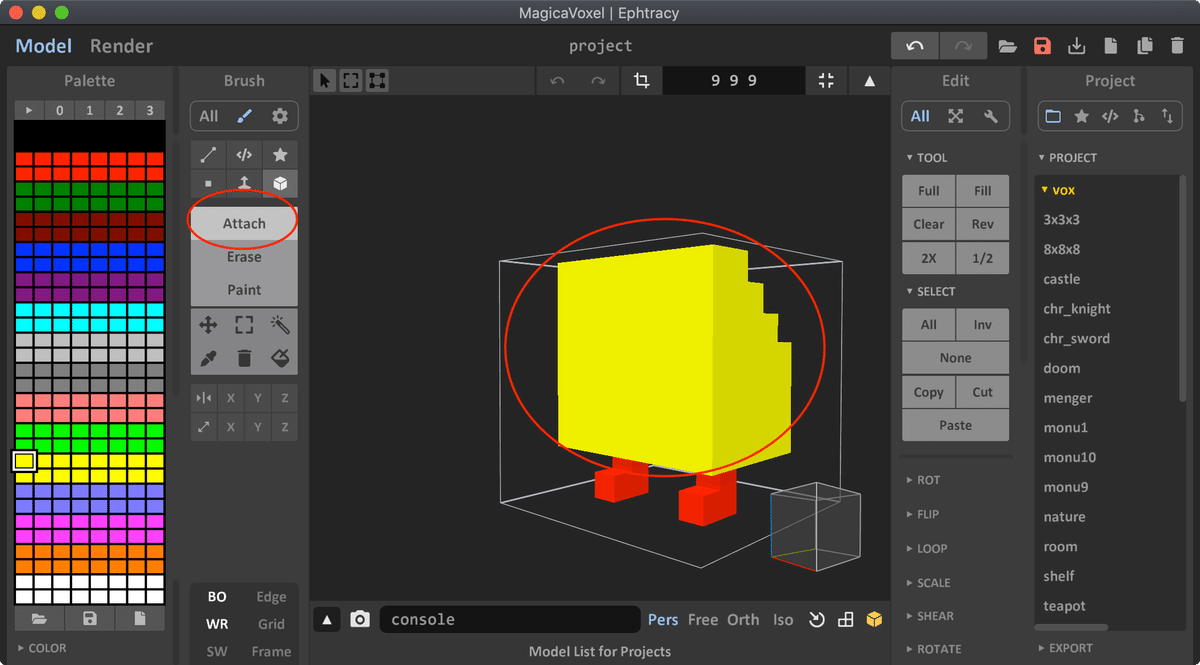This screenshot has height=665, width=1200.
Task: Activate the marquee Box Select tool
Action: pyautogui.click(x=244, y=324)
